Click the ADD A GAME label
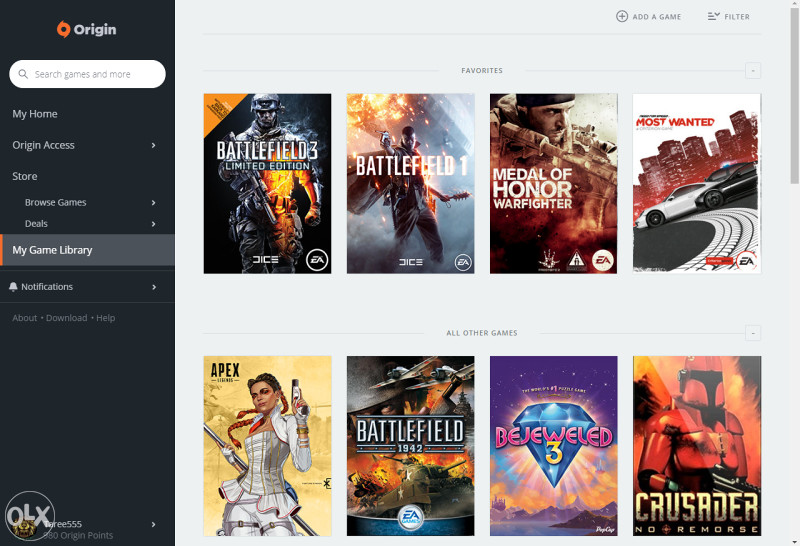The image size is (800, 546). click(657, 17)
